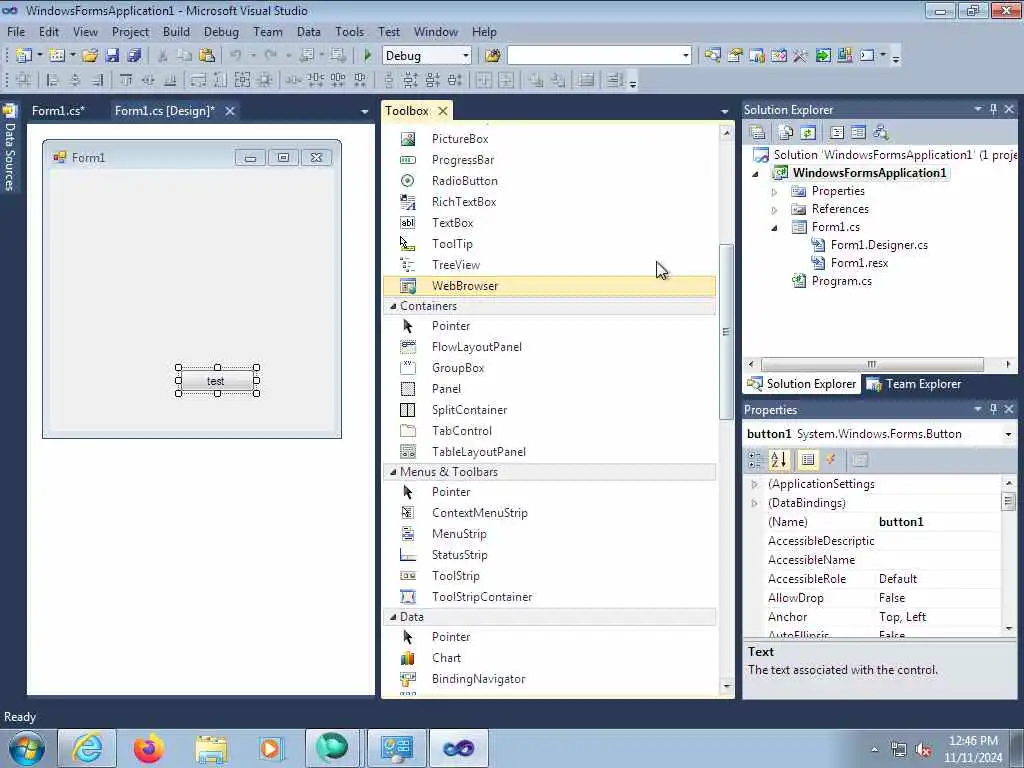
Task: Select the Chart data control
Action: 446,658
